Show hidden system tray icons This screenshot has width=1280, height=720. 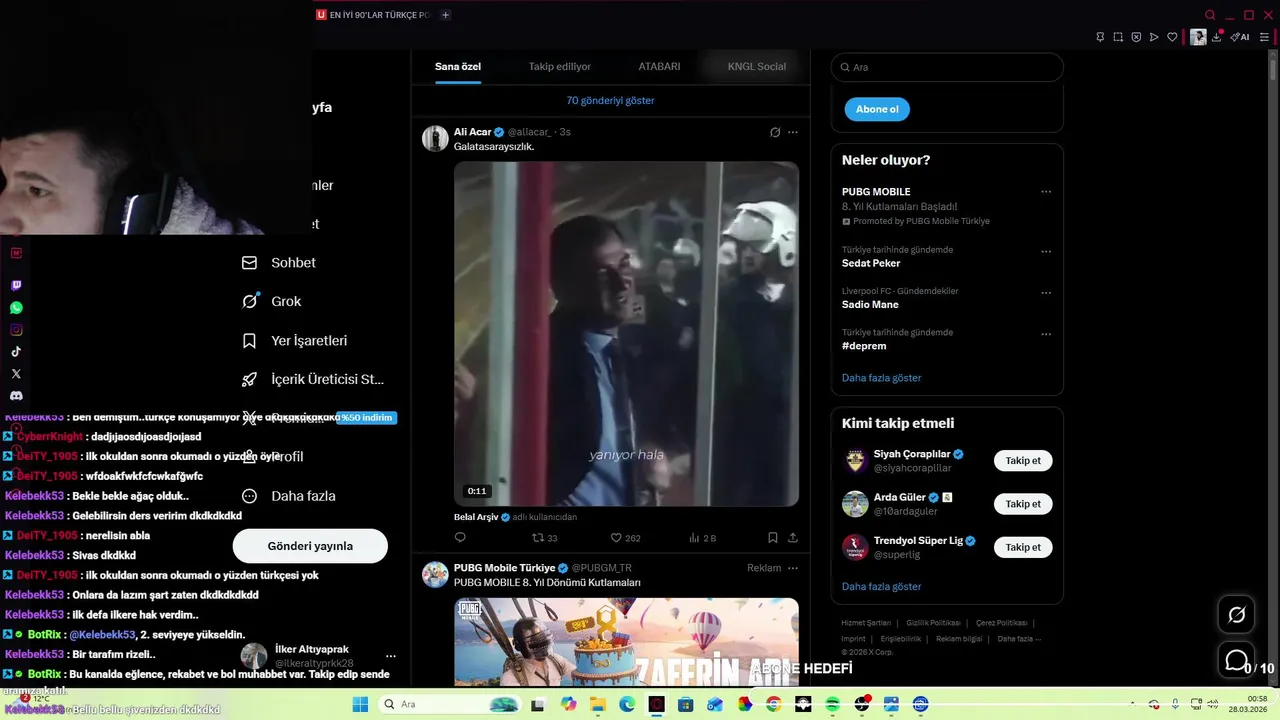click(x=1132, y=704)
